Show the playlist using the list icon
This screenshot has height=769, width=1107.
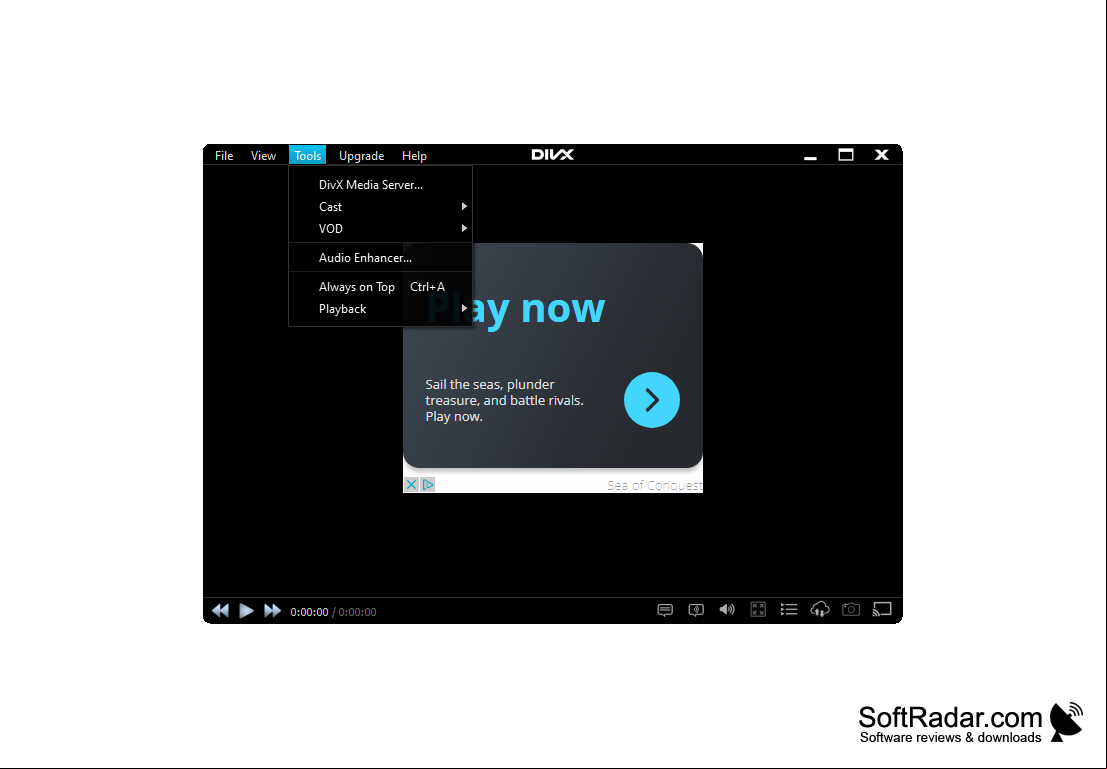click(789, 609)
